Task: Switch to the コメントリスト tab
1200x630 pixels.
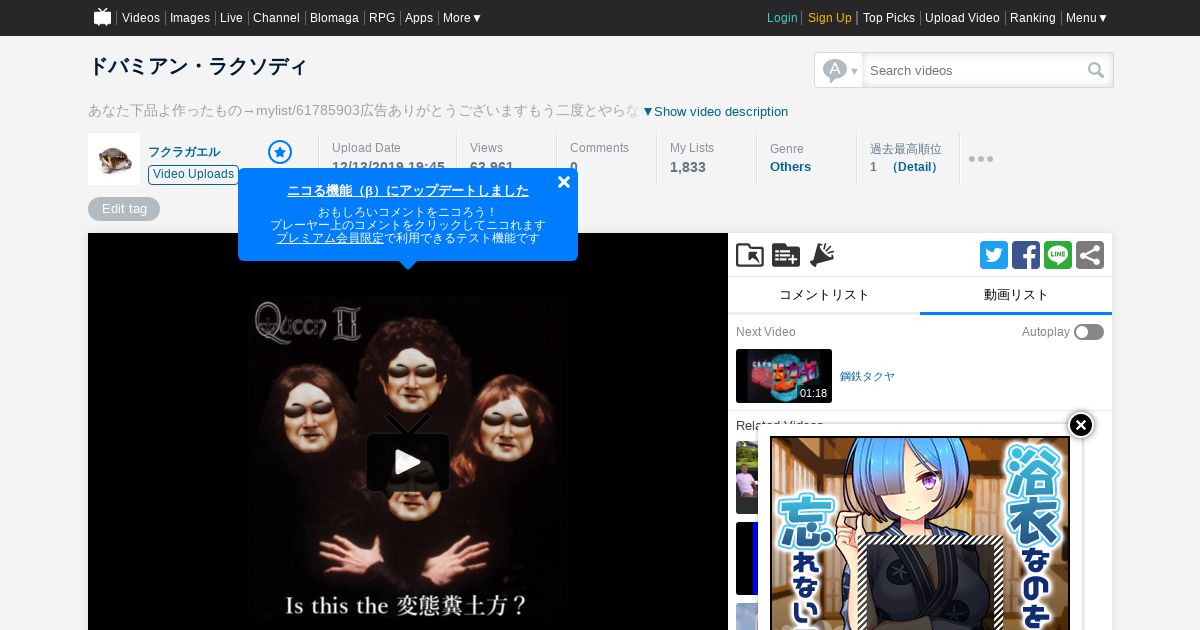Action: (x=824, y=295)
